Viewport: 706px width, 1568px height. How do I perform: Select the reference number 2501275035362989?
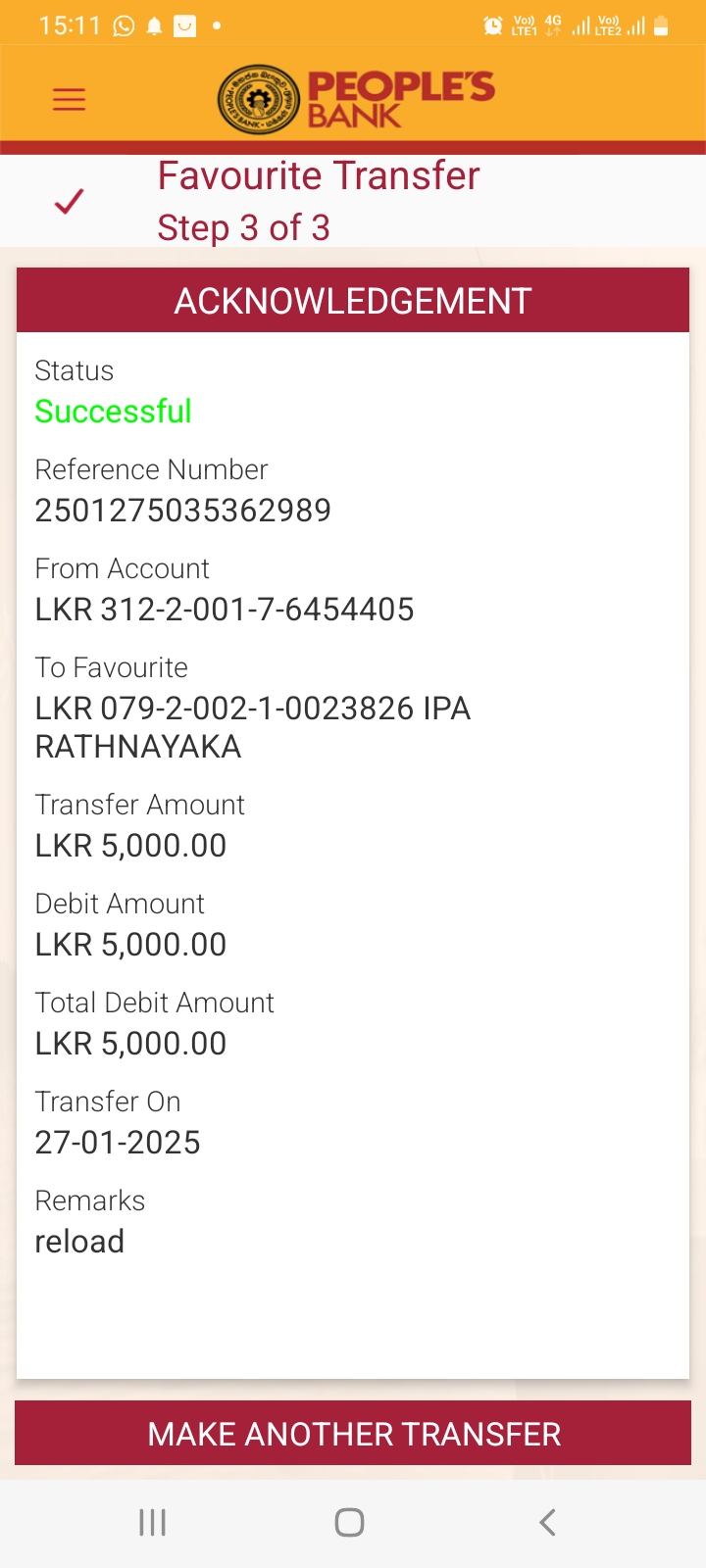coord(183,511)
